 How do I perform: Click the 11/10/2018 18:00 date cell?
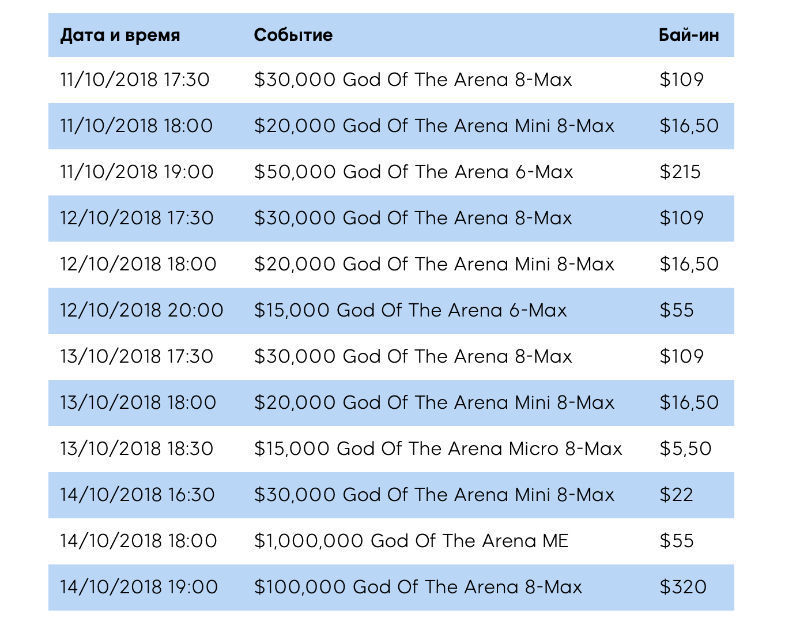click(136, 126)
